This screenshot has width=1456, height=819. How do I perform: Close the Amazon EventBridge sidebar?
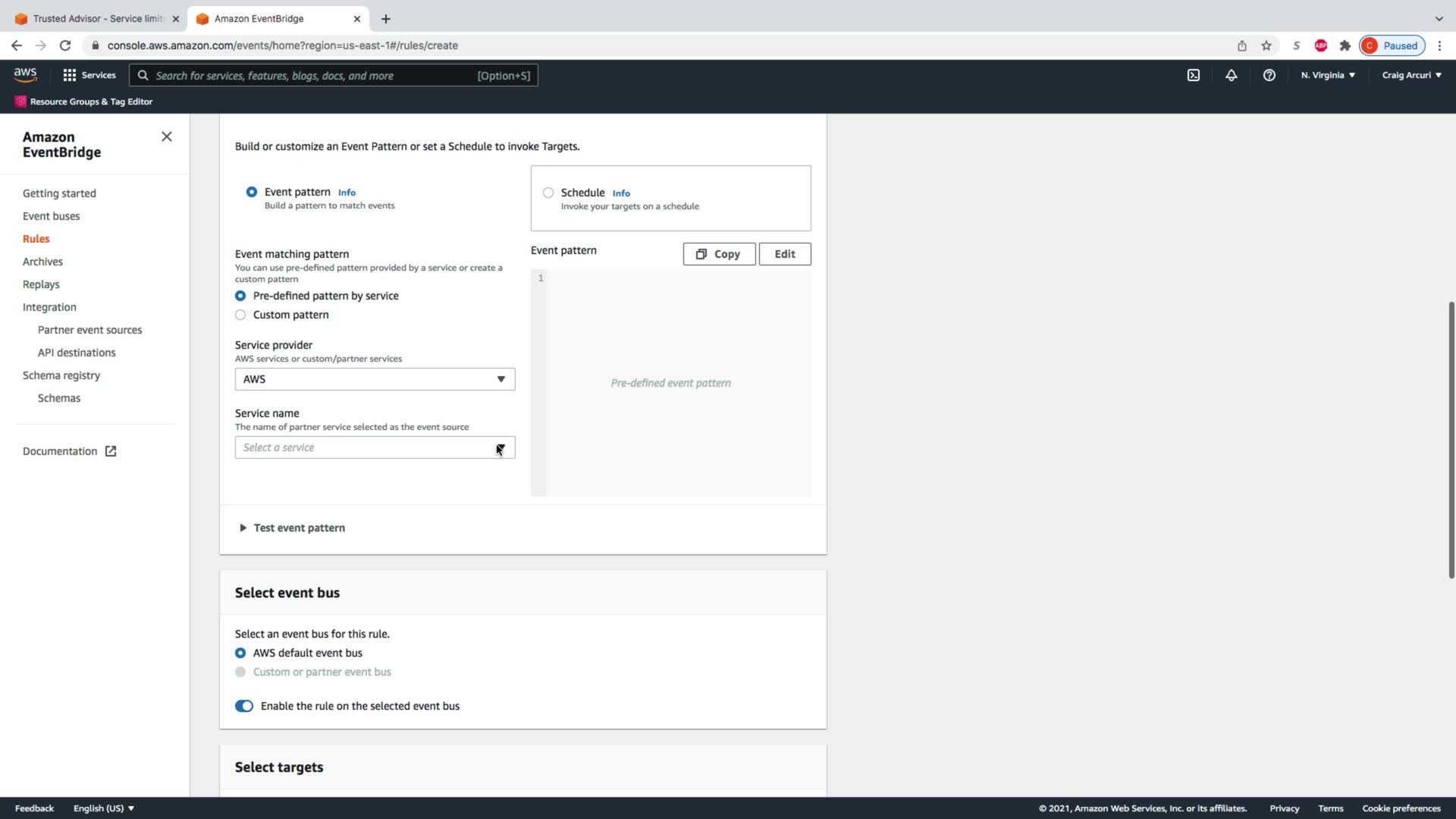click(x=167, y=136)
